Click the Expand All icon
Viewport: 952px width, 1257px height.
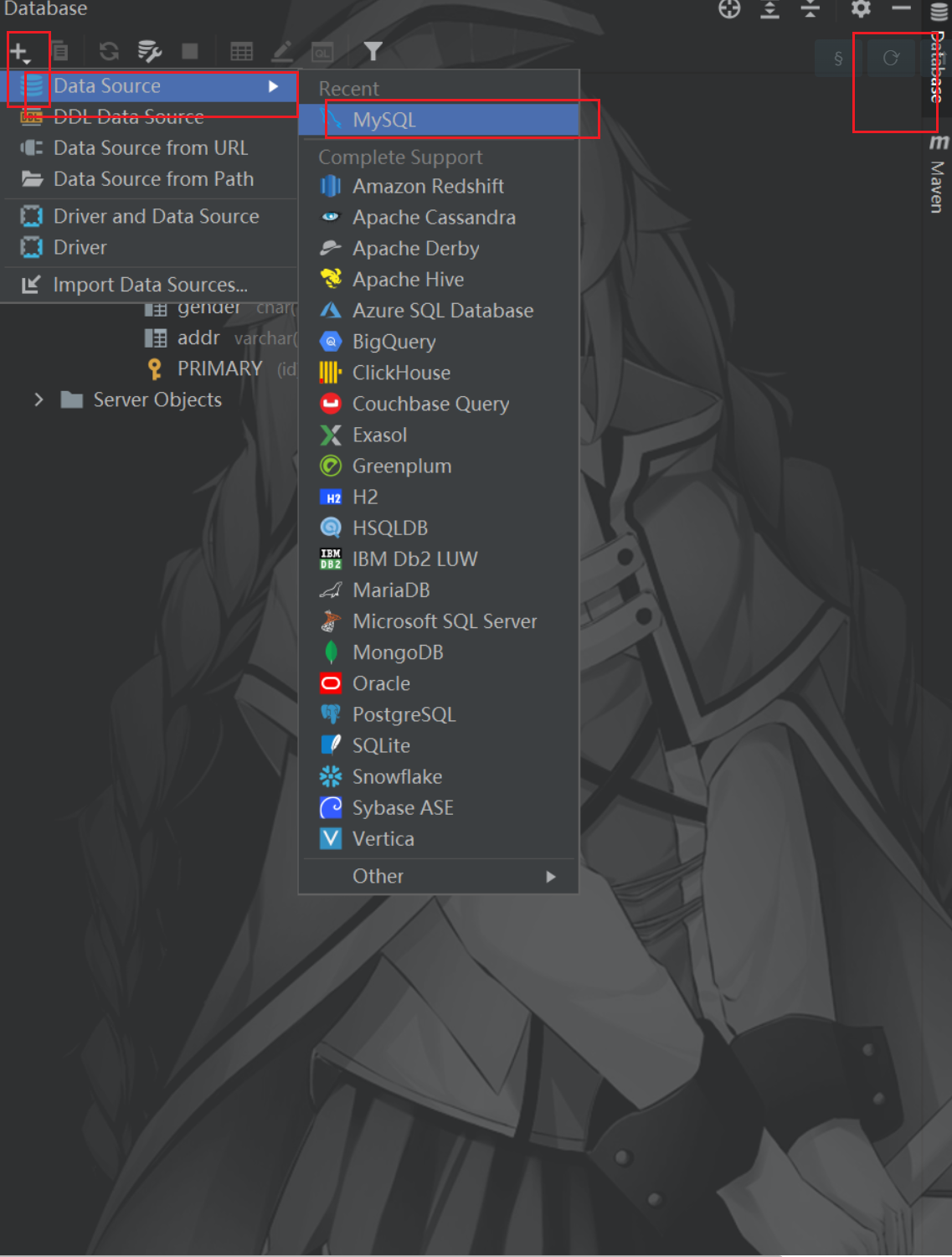click(769, 9)
